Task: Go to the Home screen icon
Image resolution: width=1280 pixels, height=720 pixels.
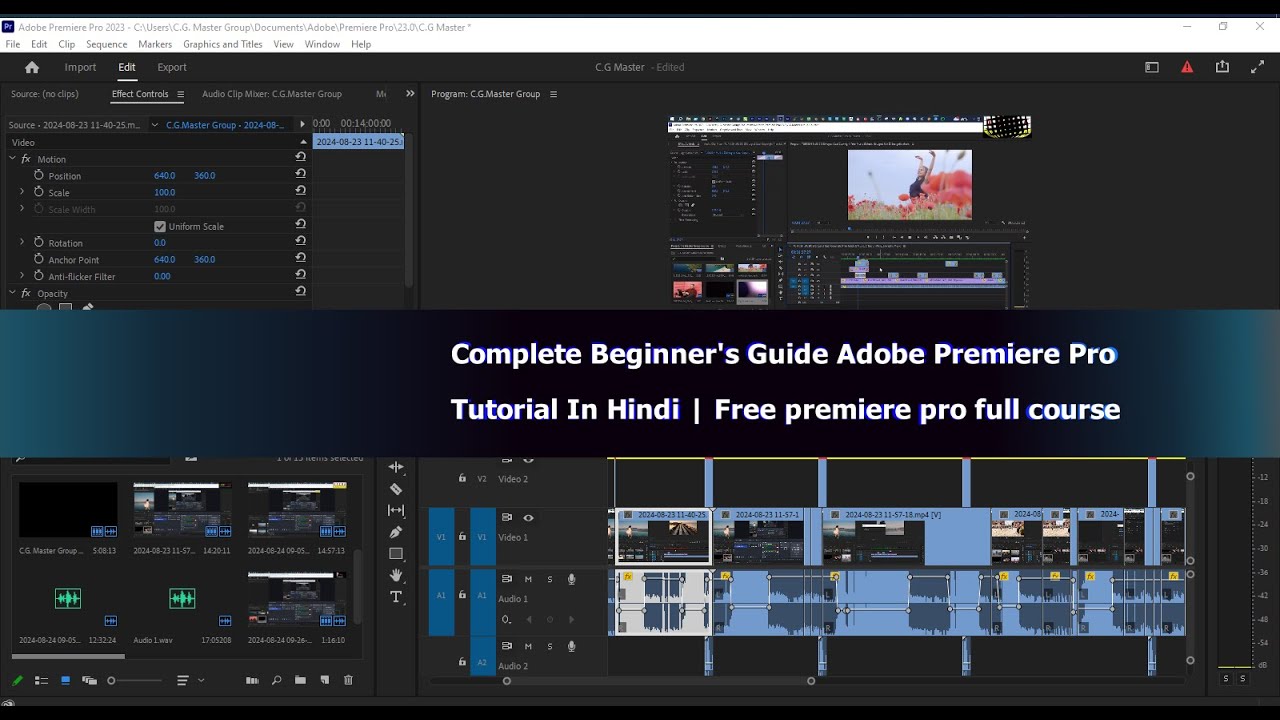Action: 32,67
